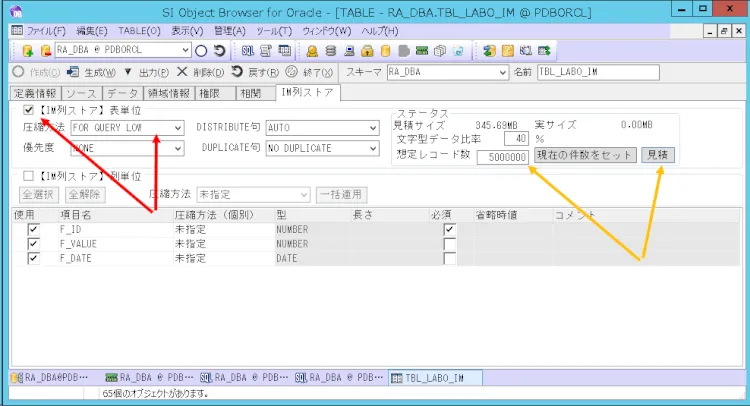Click the yellow help question mark icon
Screen dimensions: 750x406
pyautogui.click(x=507, y=51)
